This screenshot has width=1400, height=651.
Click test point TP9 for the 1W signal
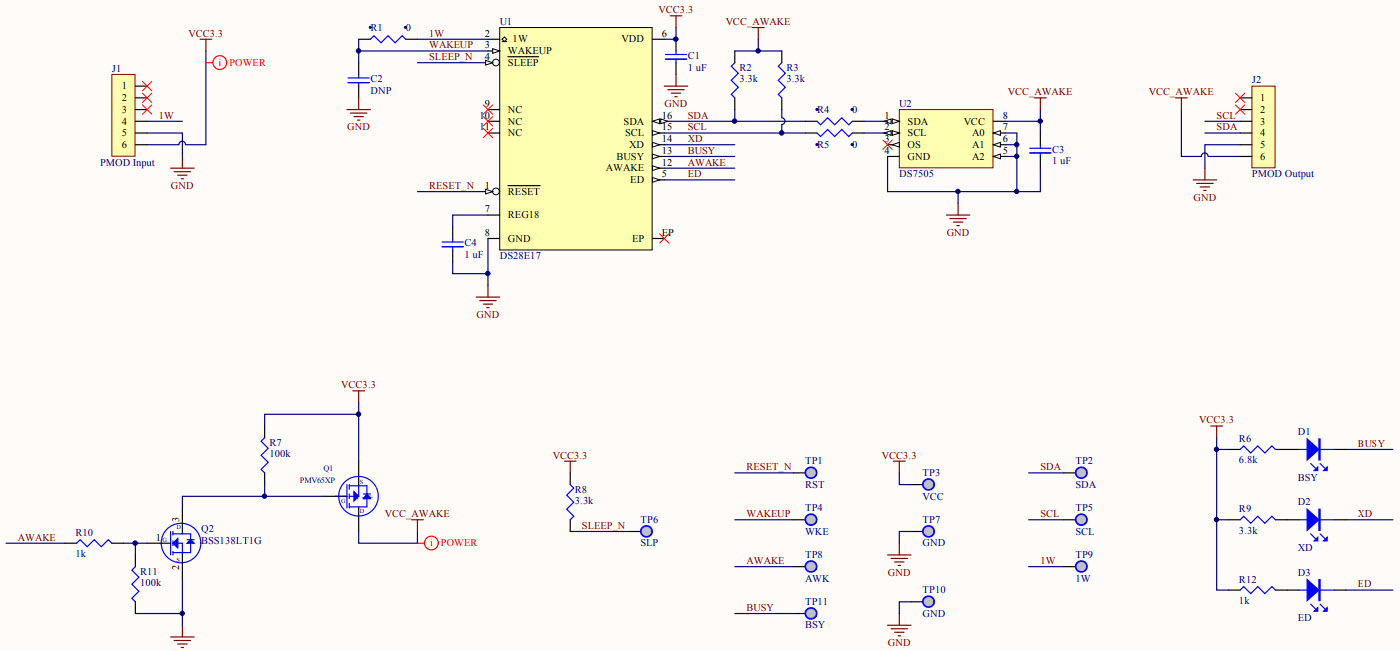coord(1081,566)
